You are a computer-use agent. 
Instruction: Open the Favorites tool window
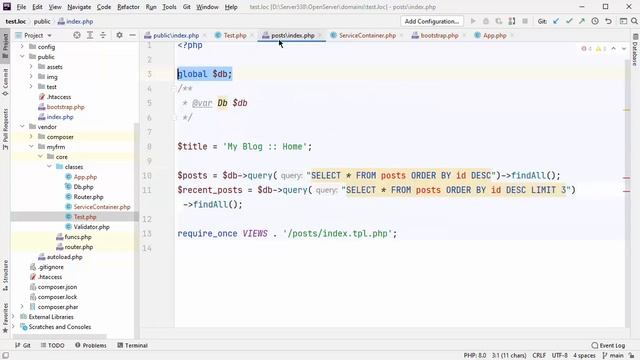pyautogui.click(x=5, y=318)
